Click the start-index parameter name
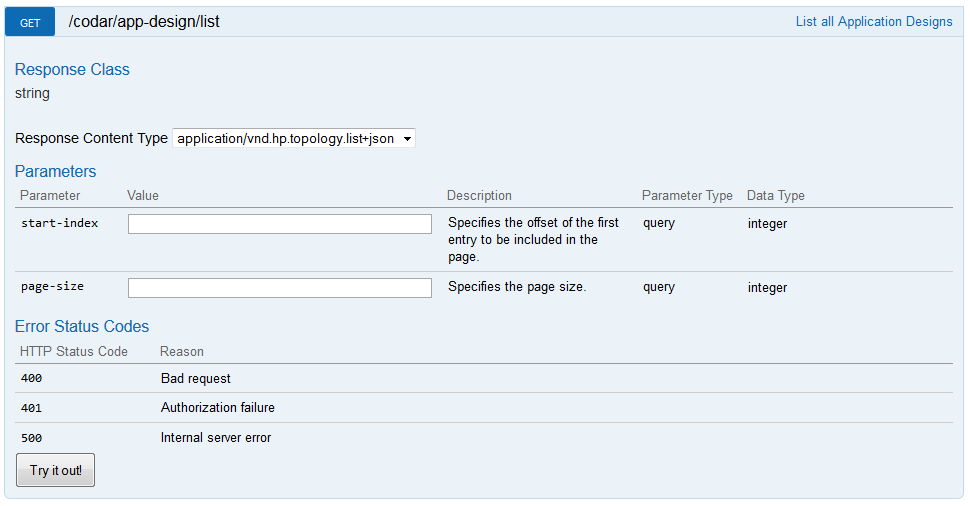Viewport: 970px width, 506px height. (59, 223)
